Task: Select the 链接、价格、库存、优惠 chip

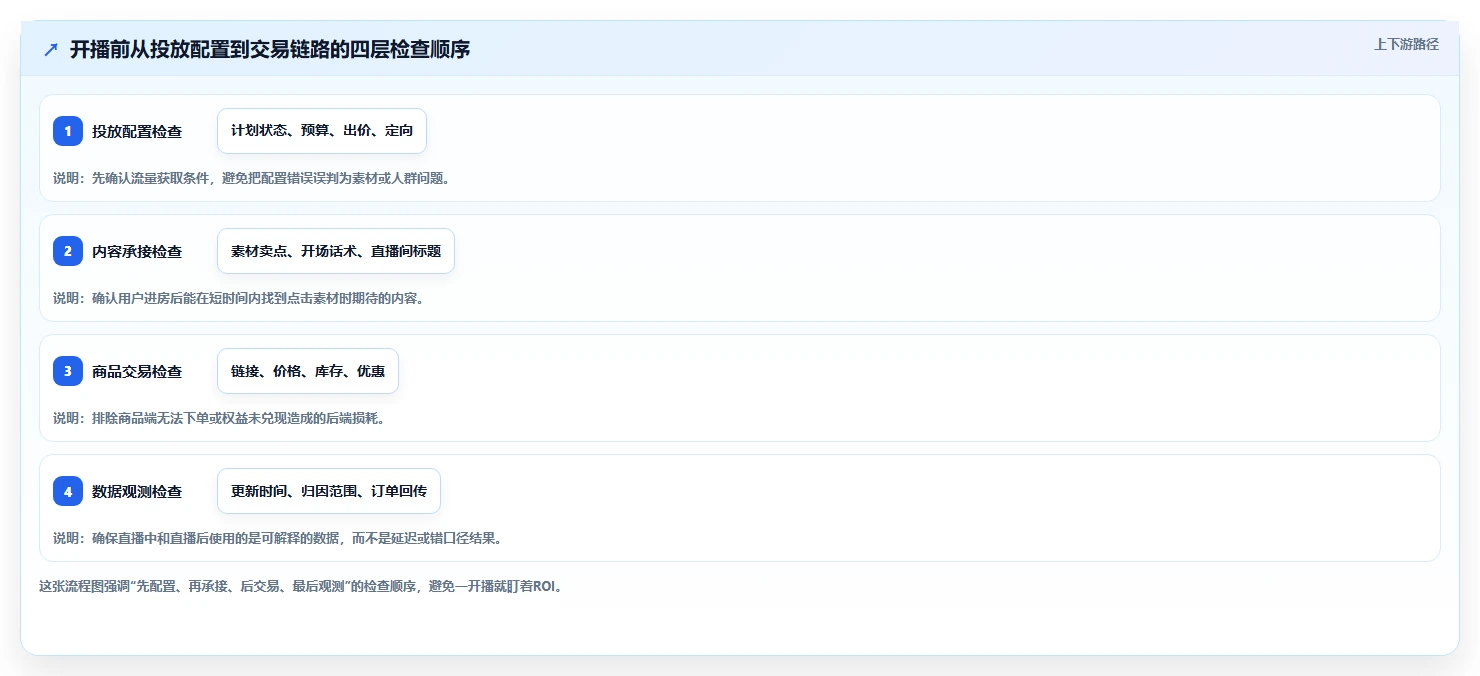Action: pos(308,371)
